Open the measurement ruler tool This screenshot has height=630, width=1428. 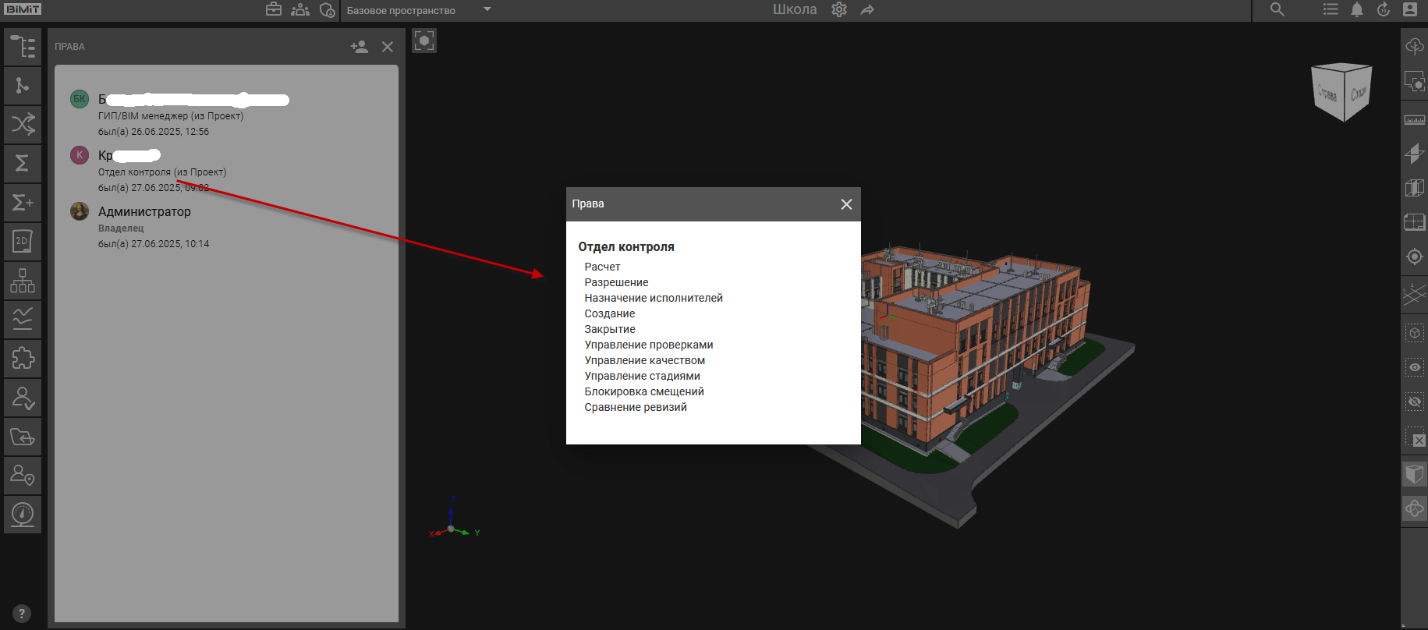pos(1414,120)
